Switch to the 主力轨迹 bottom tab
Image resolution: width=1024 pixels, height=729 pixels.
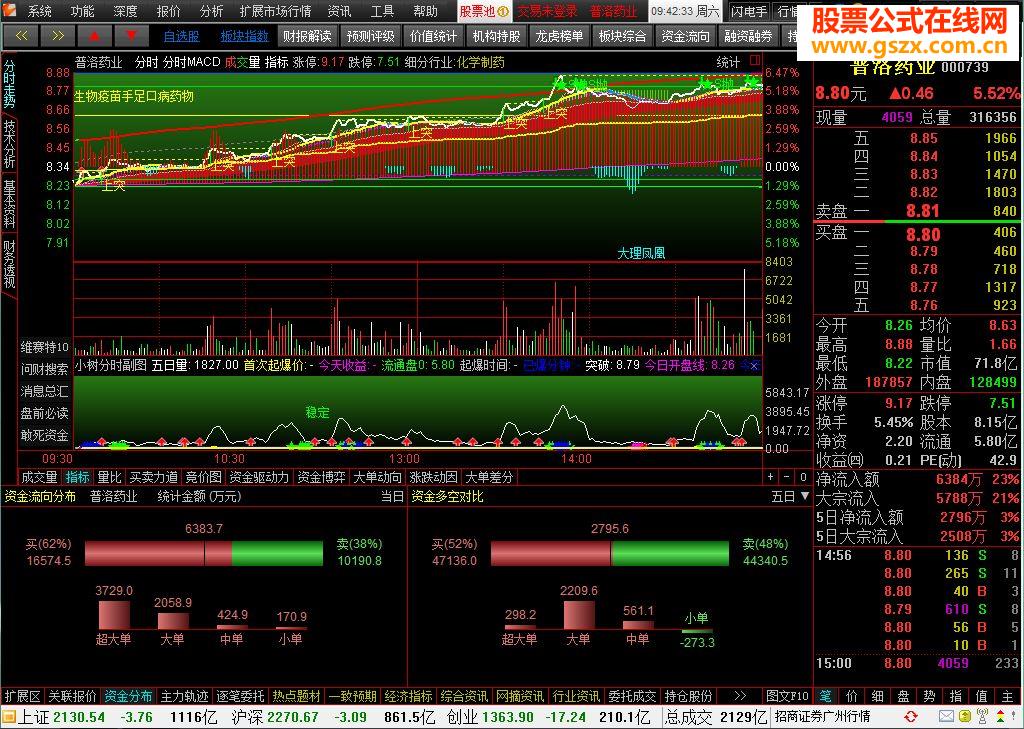click(185, 696)
